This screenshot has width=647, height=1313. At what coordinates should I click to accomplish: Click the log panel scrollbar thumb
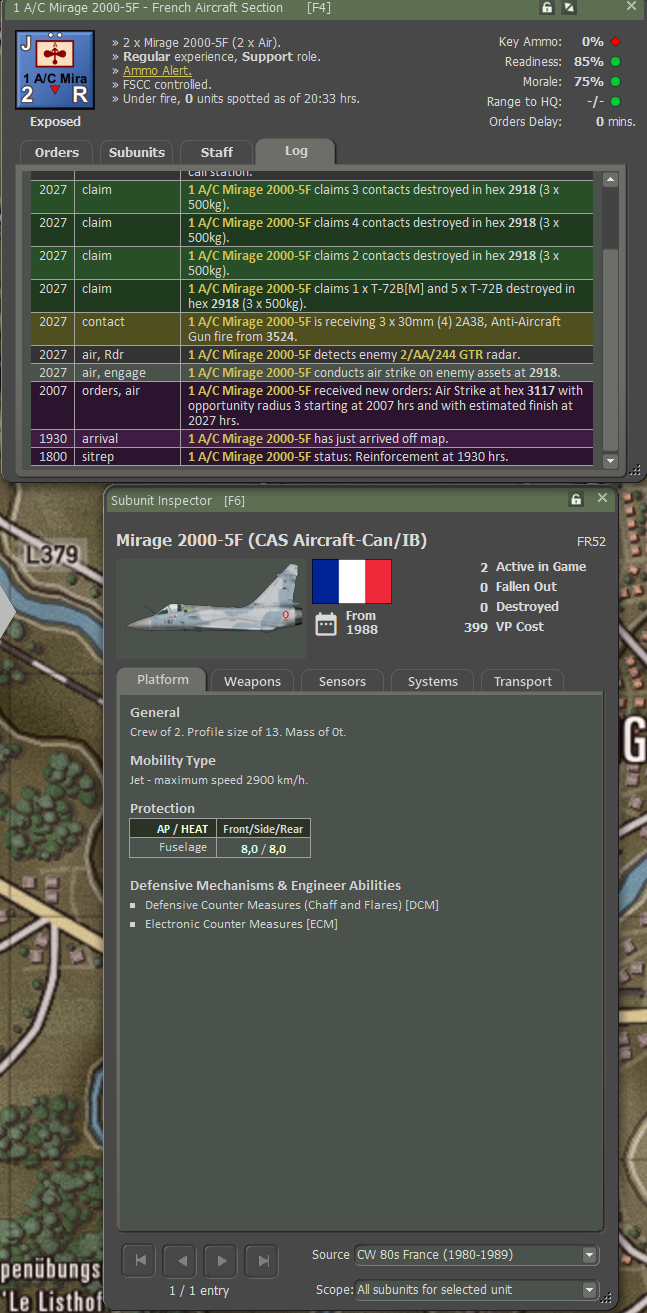(x=610, y=349)
